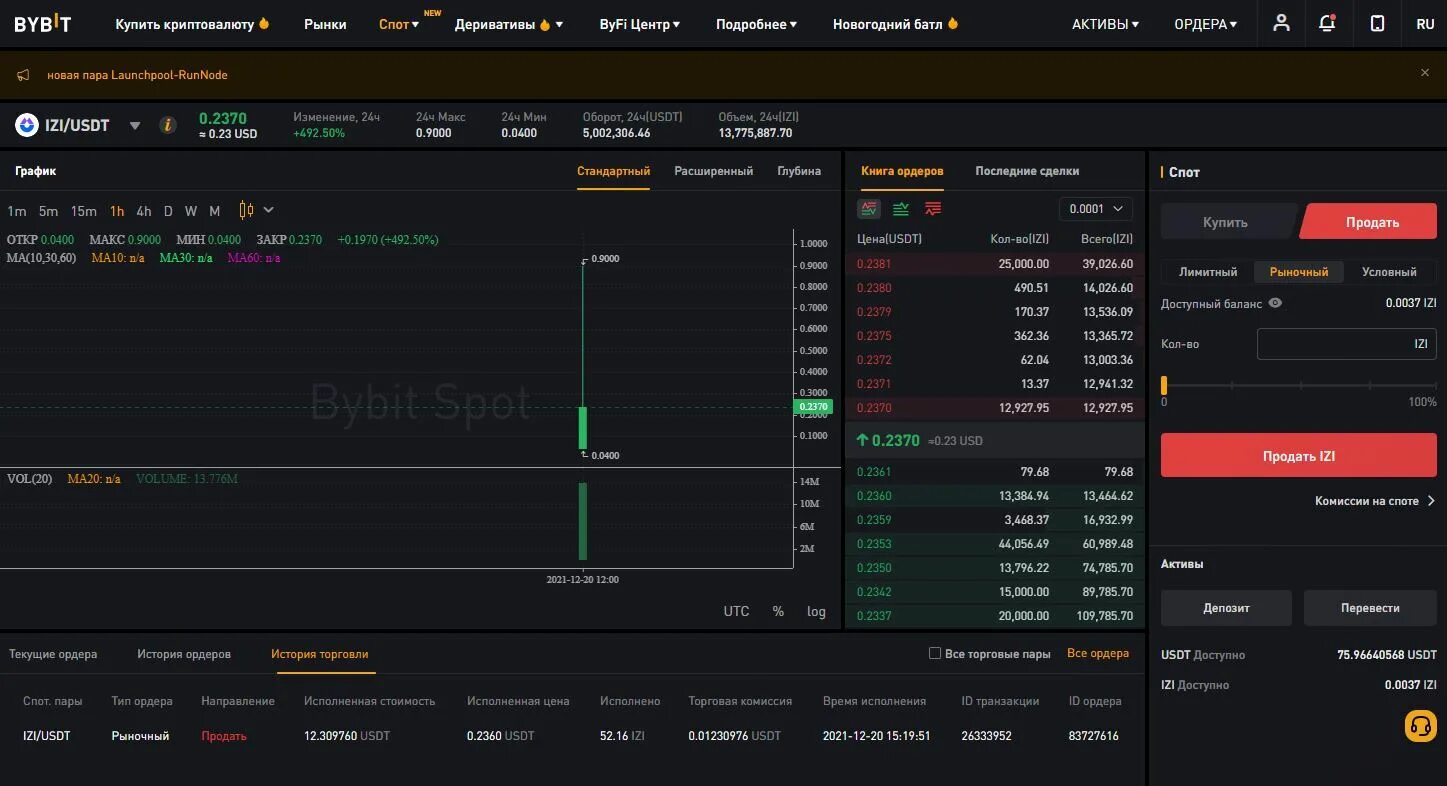
Task: Toggle the UTC time setting on chart
Action: [736, 611]
